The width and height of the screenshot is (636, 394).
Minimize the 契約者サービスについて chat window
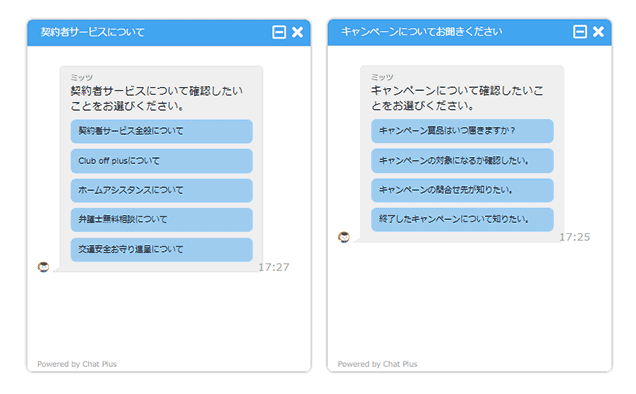279,32
